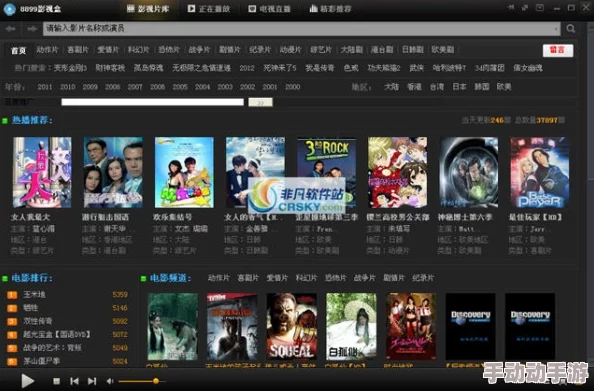The width and height of the screenshot is (594, 391).
Task: Click the white promo input box
Action: 152,102
